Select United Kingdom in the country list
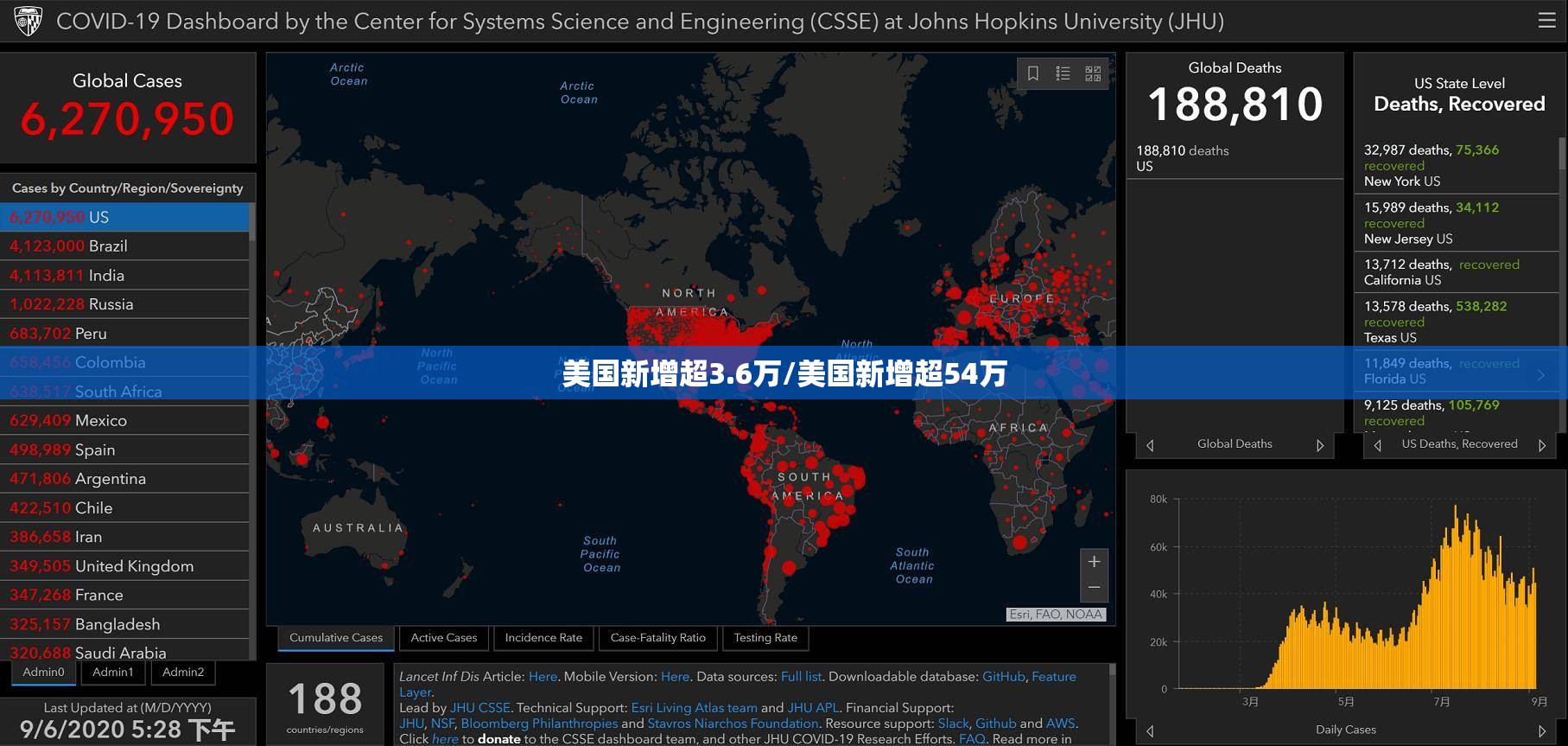This screenshot has width=1568, height=746. (124, 566)
